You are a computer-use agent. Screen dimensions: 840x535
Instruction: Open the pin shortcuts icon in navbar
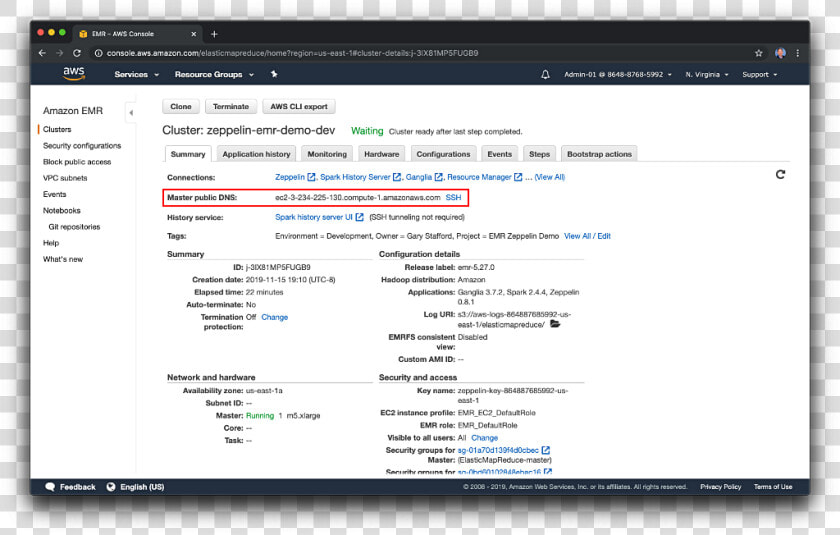point(274,74)
